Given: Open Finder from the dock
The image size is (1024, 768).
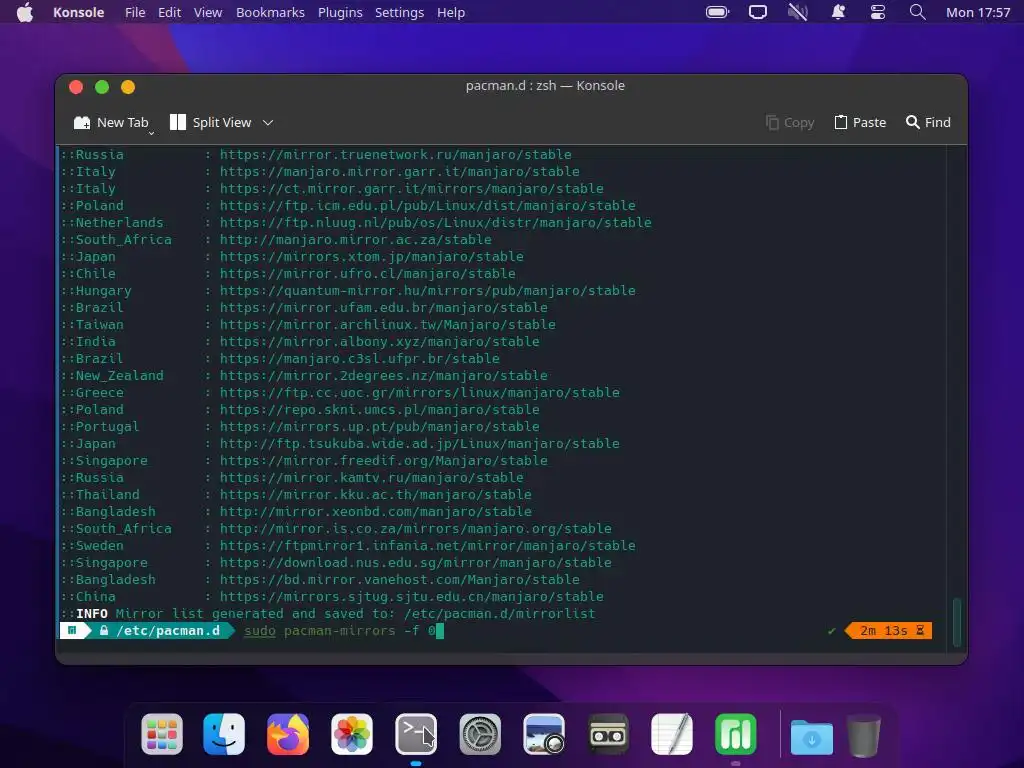Looking at the screenshot, I should pyautogui.click(x=224, y=734).
